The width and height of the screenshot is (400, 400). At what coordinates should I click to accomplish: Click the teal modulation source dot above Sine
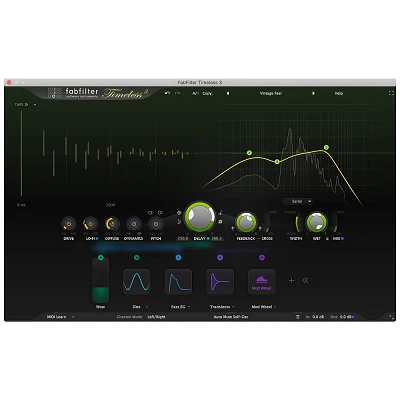[x=136, y=257]
